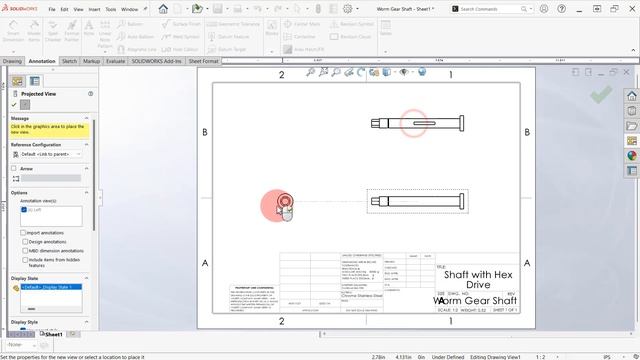This screenshot has height=360, width=640.
Task: Collapse the ribbon with chevron arrow
Action: [x=633, y=50]
